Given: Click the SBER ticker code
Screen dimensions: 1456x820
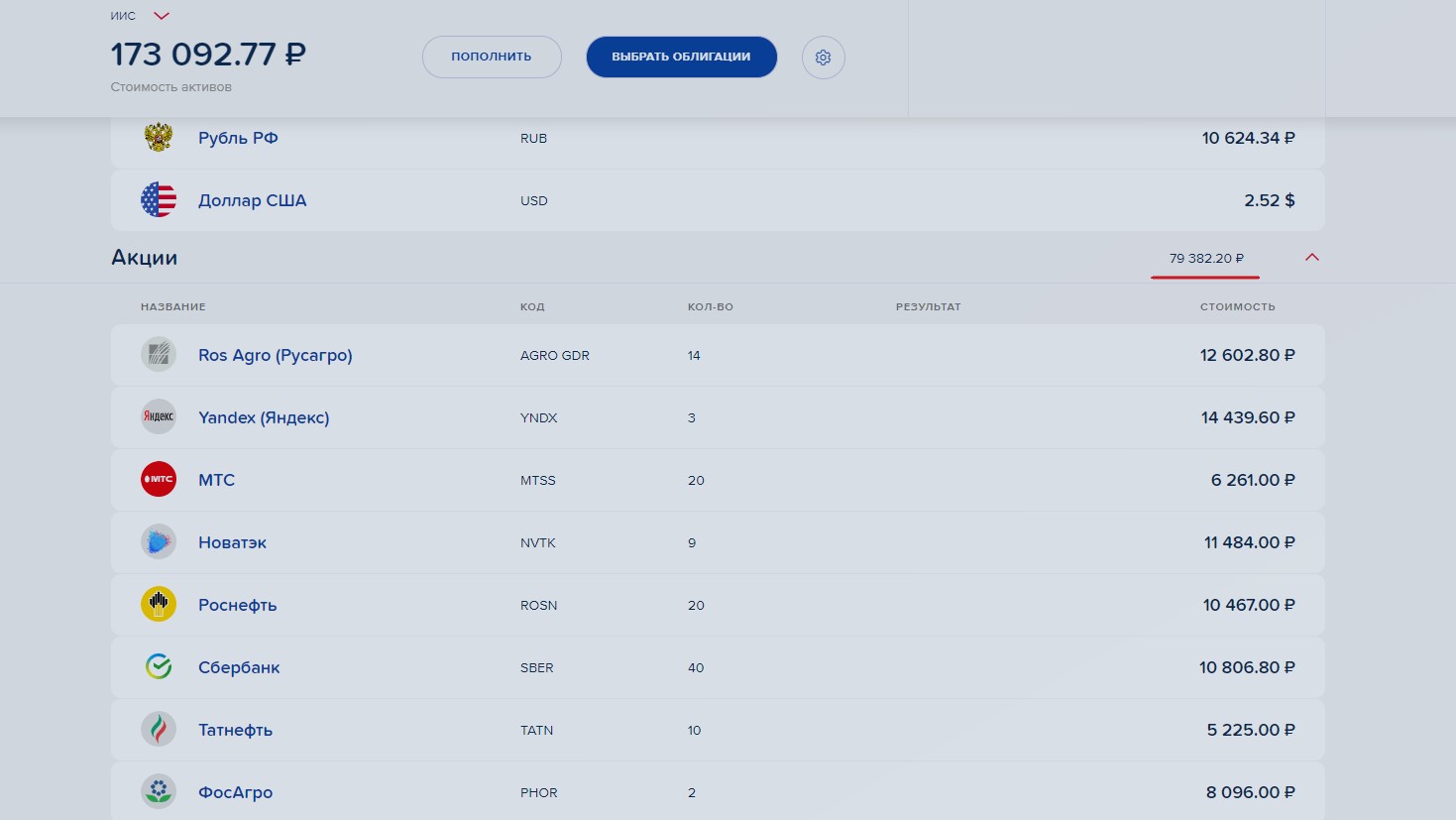Looking at the screenshot, I should click(x=537, y=667).
